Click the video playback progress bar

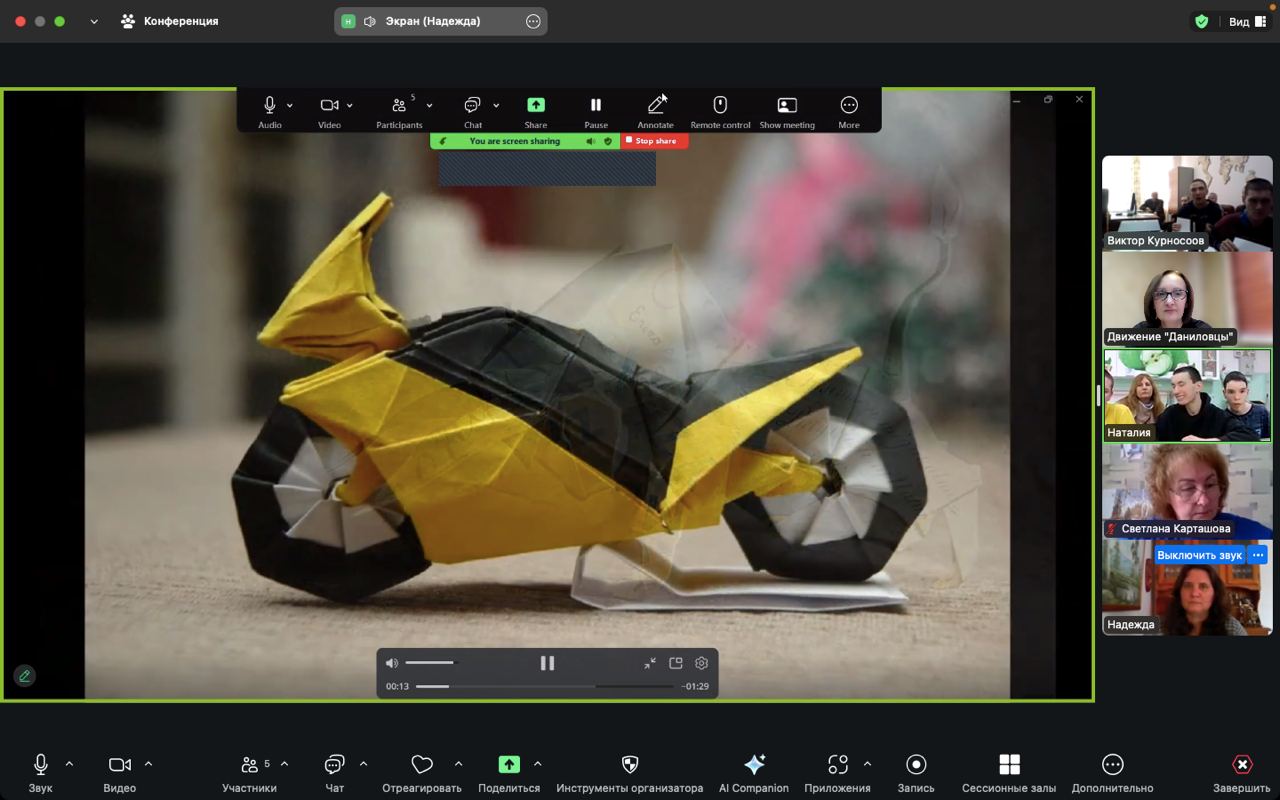pos(545,686)
